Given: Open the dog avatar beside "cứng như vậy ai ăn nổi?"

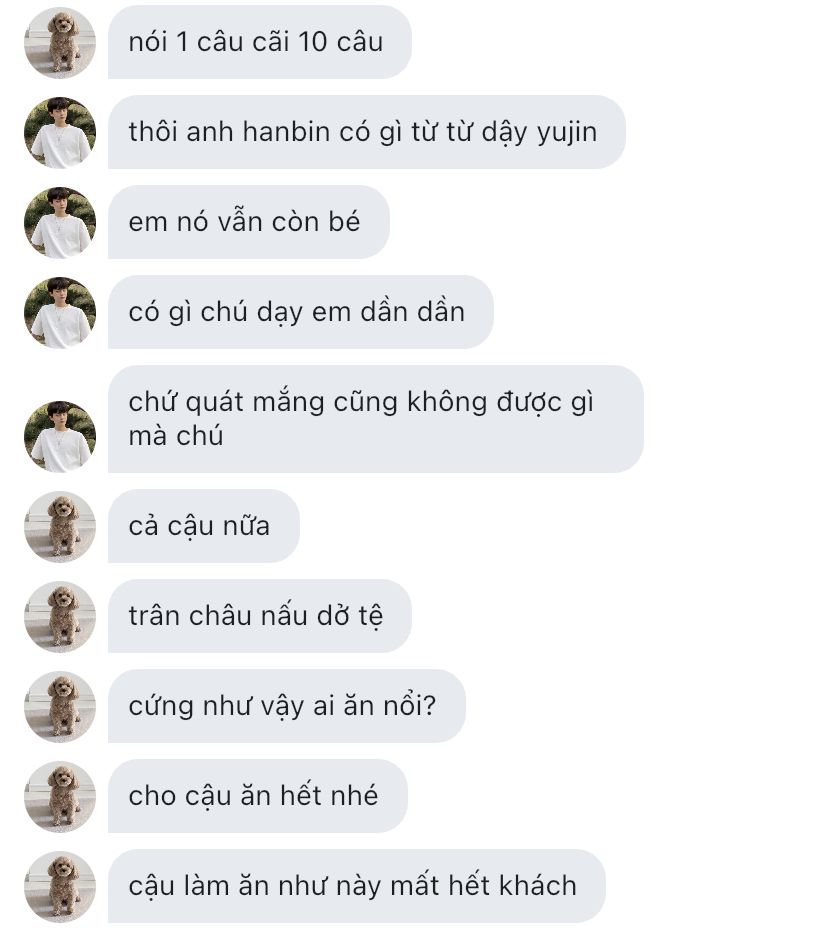Looking at the screenshot, I should pos(60,706).
